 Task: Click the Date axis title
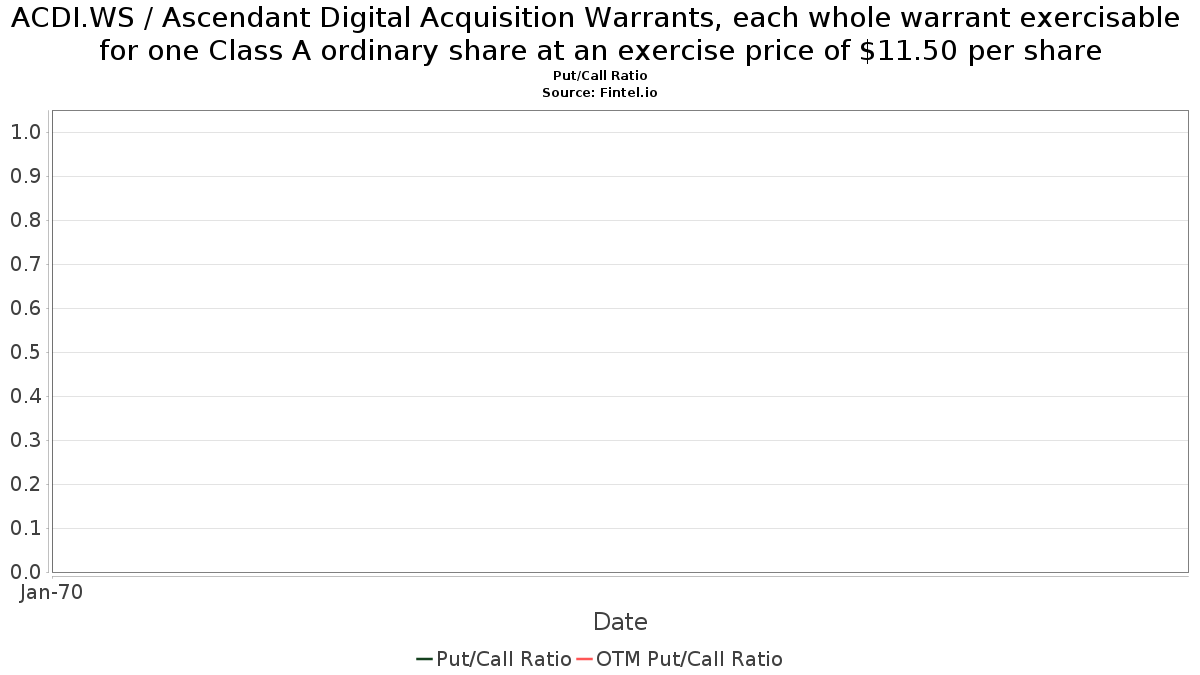tap(620, 622)
